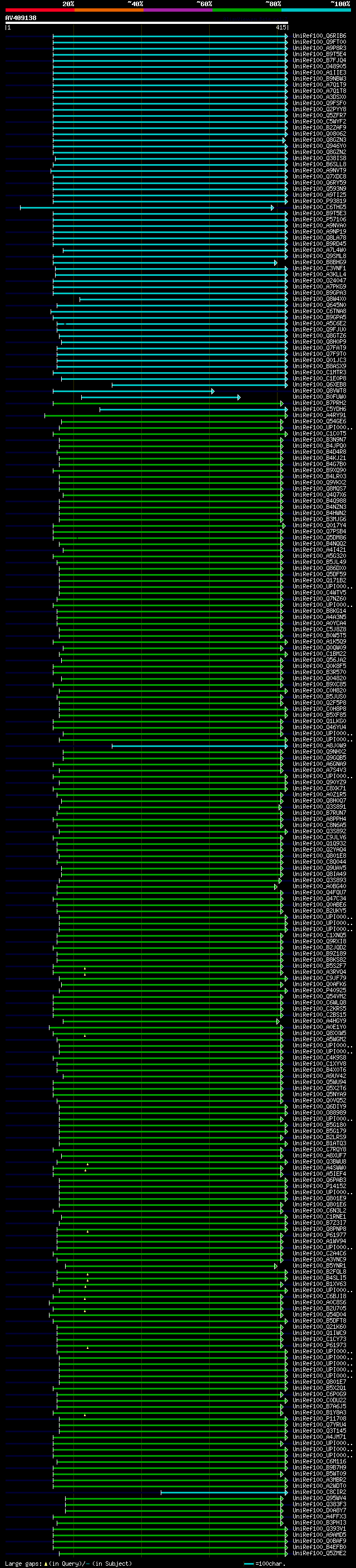Click the UniRef100_B0FUW0 hit label

pos(319,397)
